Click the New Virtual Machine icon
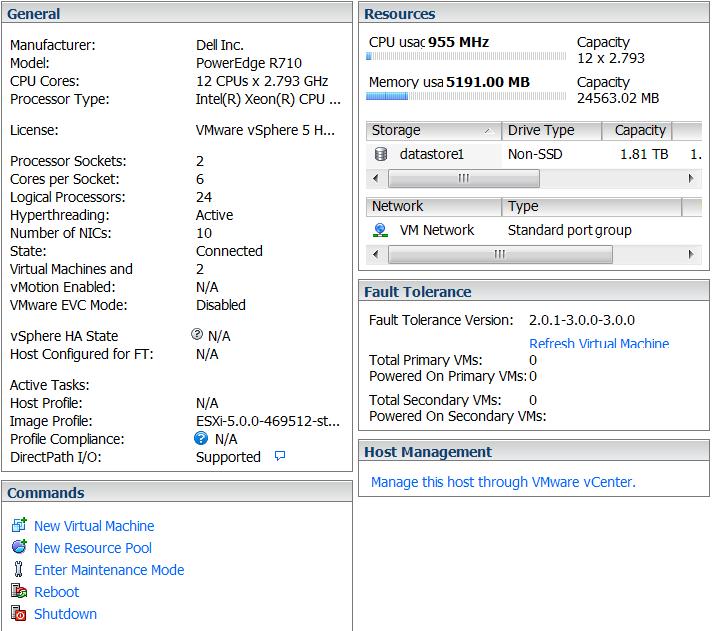 click(19, 525)
